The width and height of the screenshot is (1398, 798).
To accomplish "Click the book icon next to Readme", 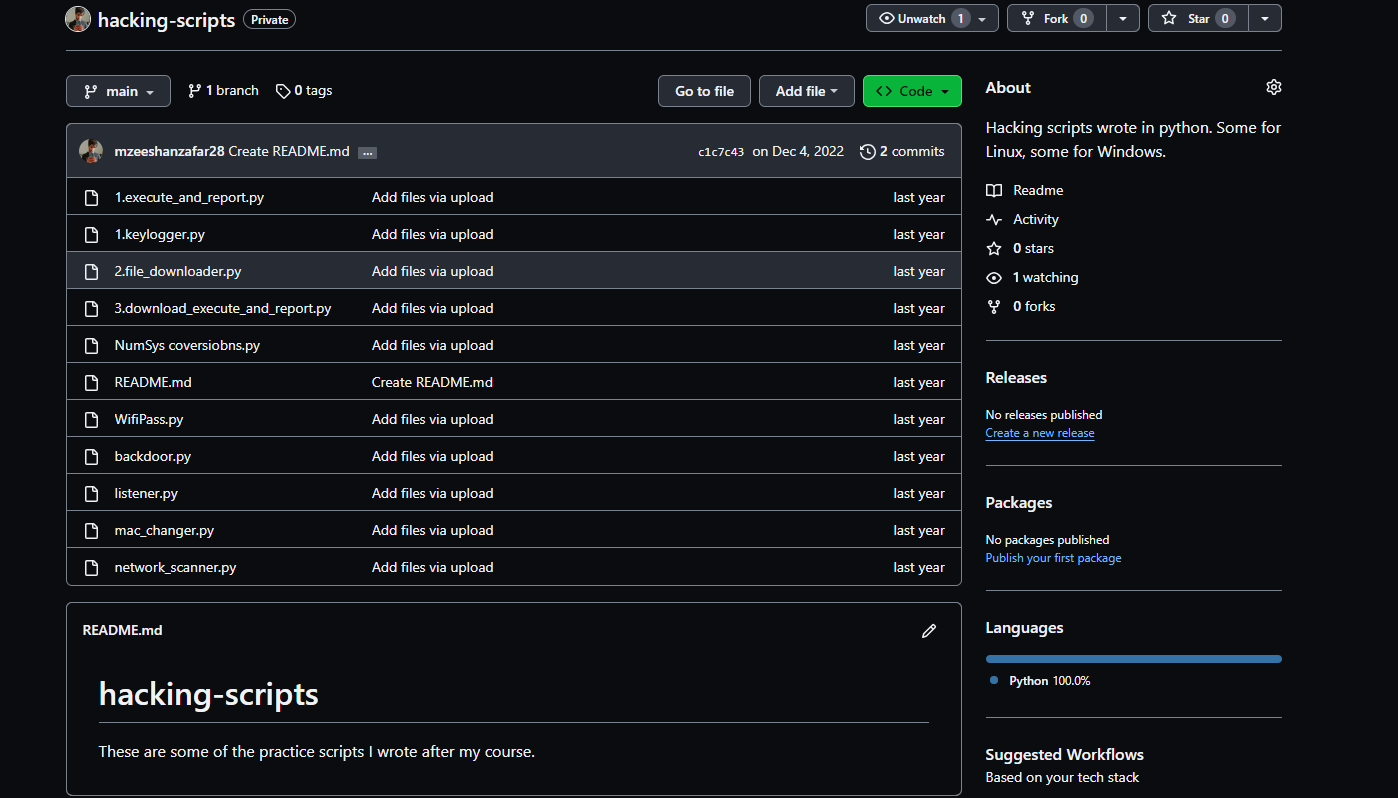I will click(x=993, y=190).
